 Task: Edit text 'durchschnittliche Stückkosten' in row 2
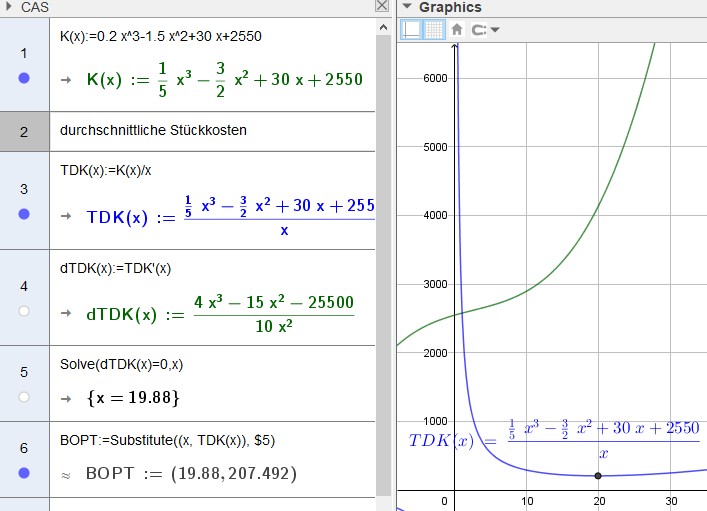click(153, 130)
